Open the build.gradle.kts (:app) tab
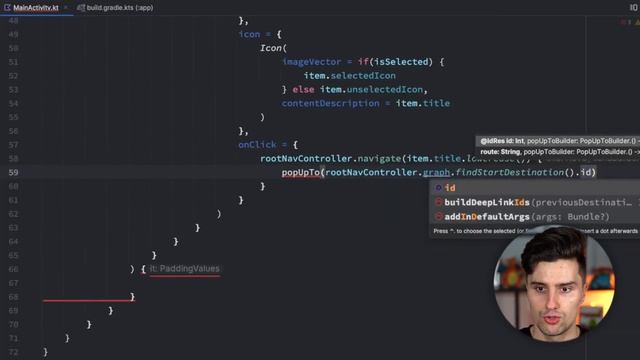This screenshot has height=360, width=640. click(x=116, y=8)
